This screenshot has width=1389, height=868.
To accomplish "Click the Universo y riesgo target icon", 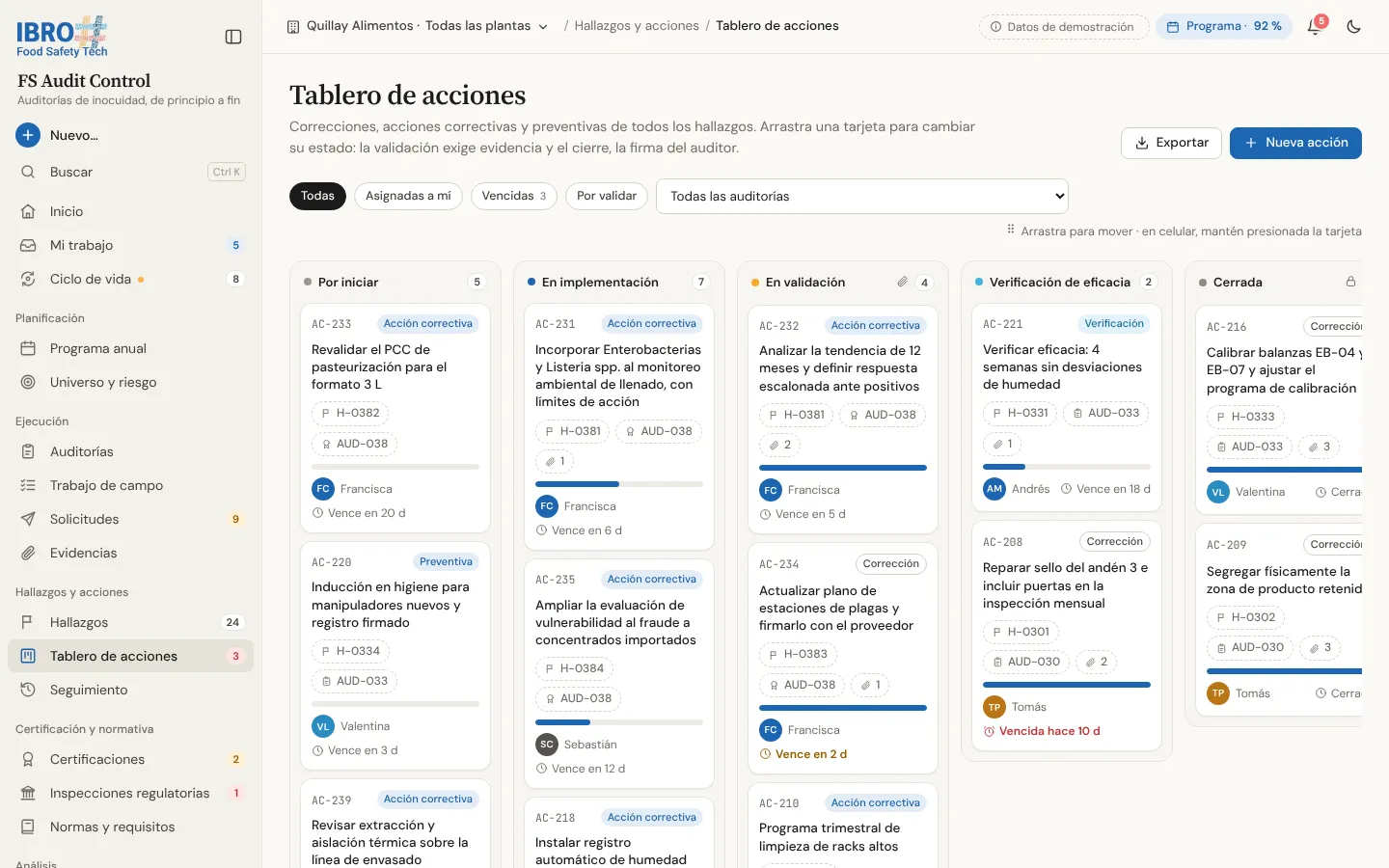I will (28, 382).
